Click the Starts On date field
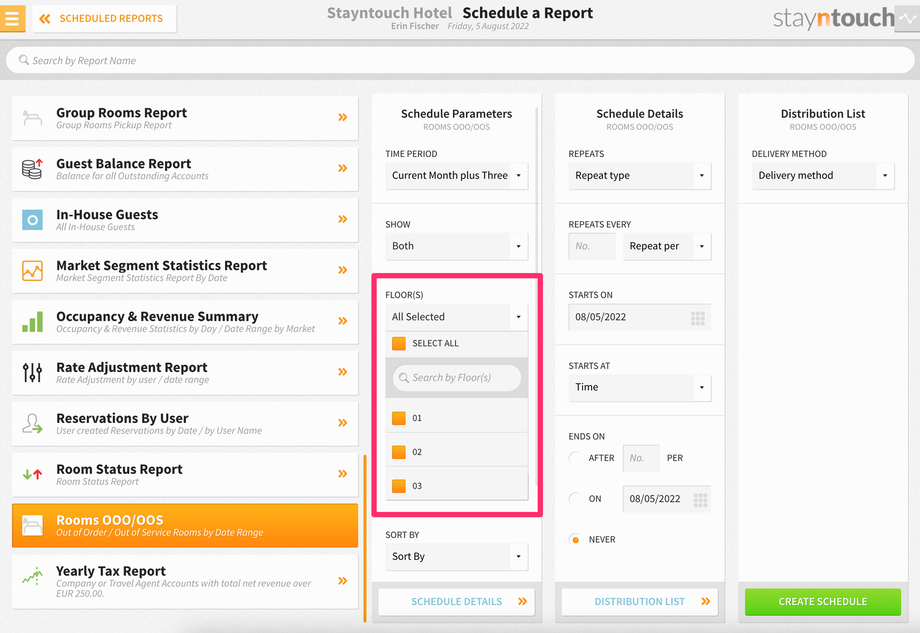The image size is (920, 633). 640,317
